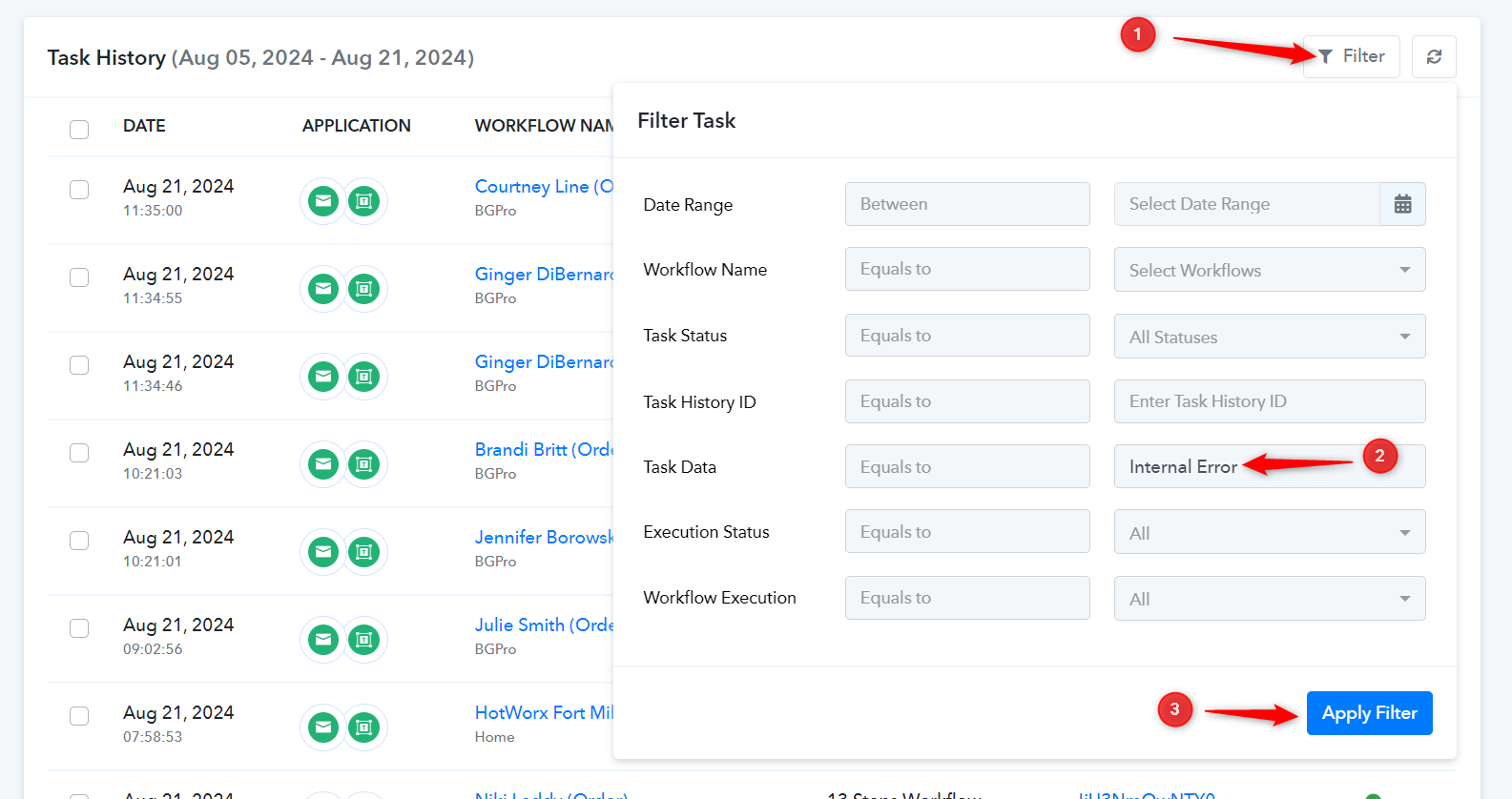Click the APPLICATION column header
1512x799 pixels.
coord(357,126)
